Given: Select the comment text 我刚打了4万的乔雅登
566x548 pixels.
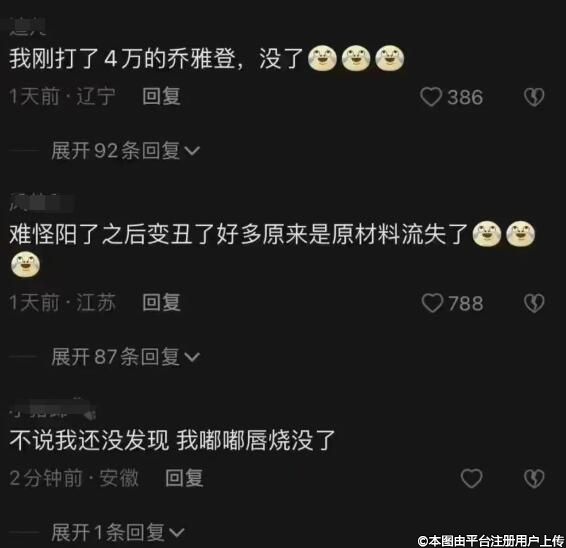Looking at the screenshot, I should (x=122, y=58).
